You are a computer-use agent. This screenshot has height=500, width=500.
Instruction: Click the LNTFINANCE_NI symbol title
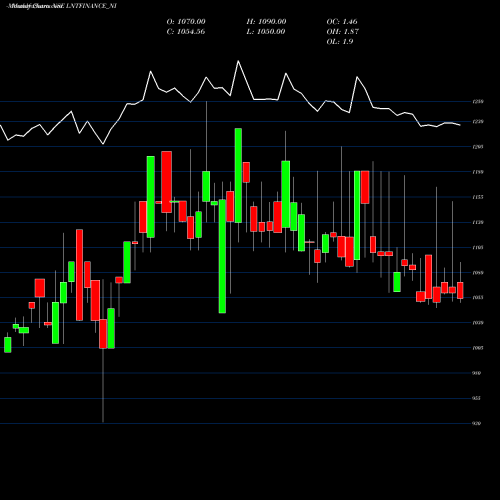(x=91, y=6)
